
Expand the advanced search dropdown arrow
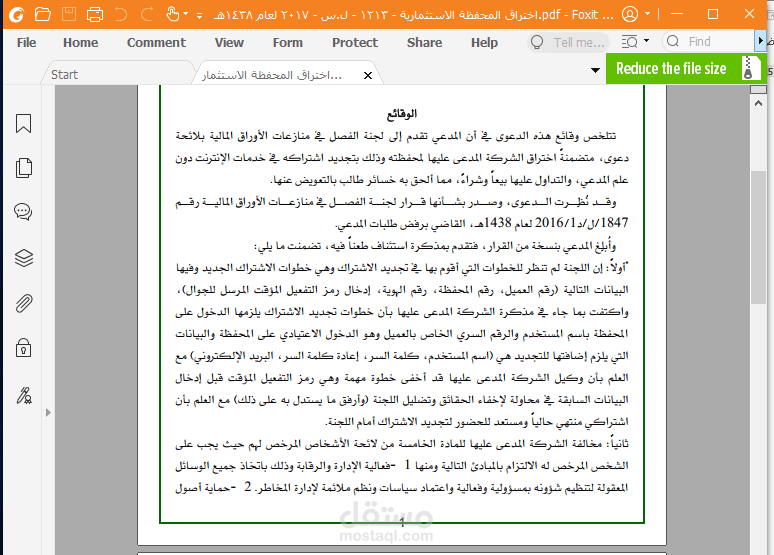647,41
